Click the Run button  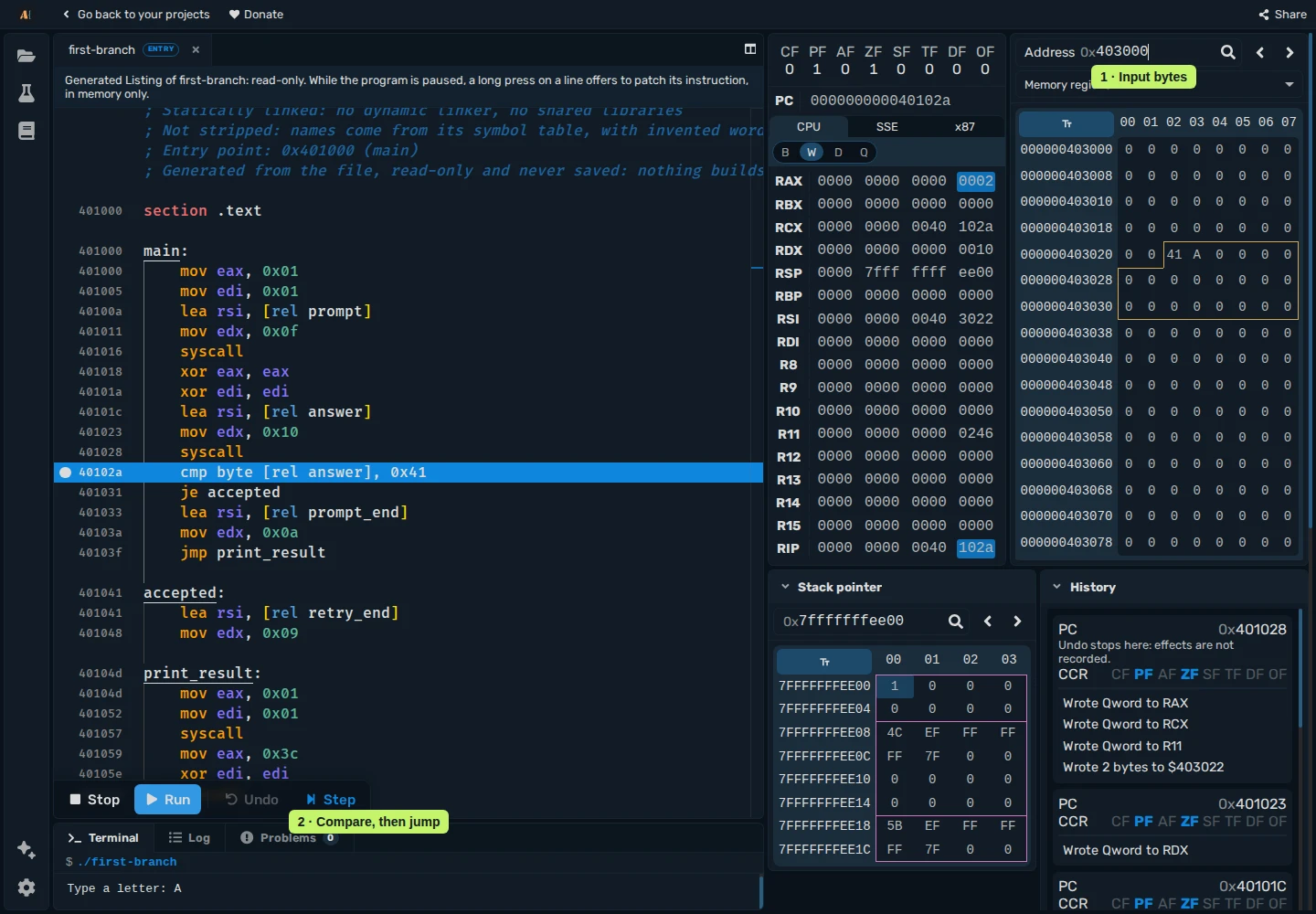click(x=167, y=800)
